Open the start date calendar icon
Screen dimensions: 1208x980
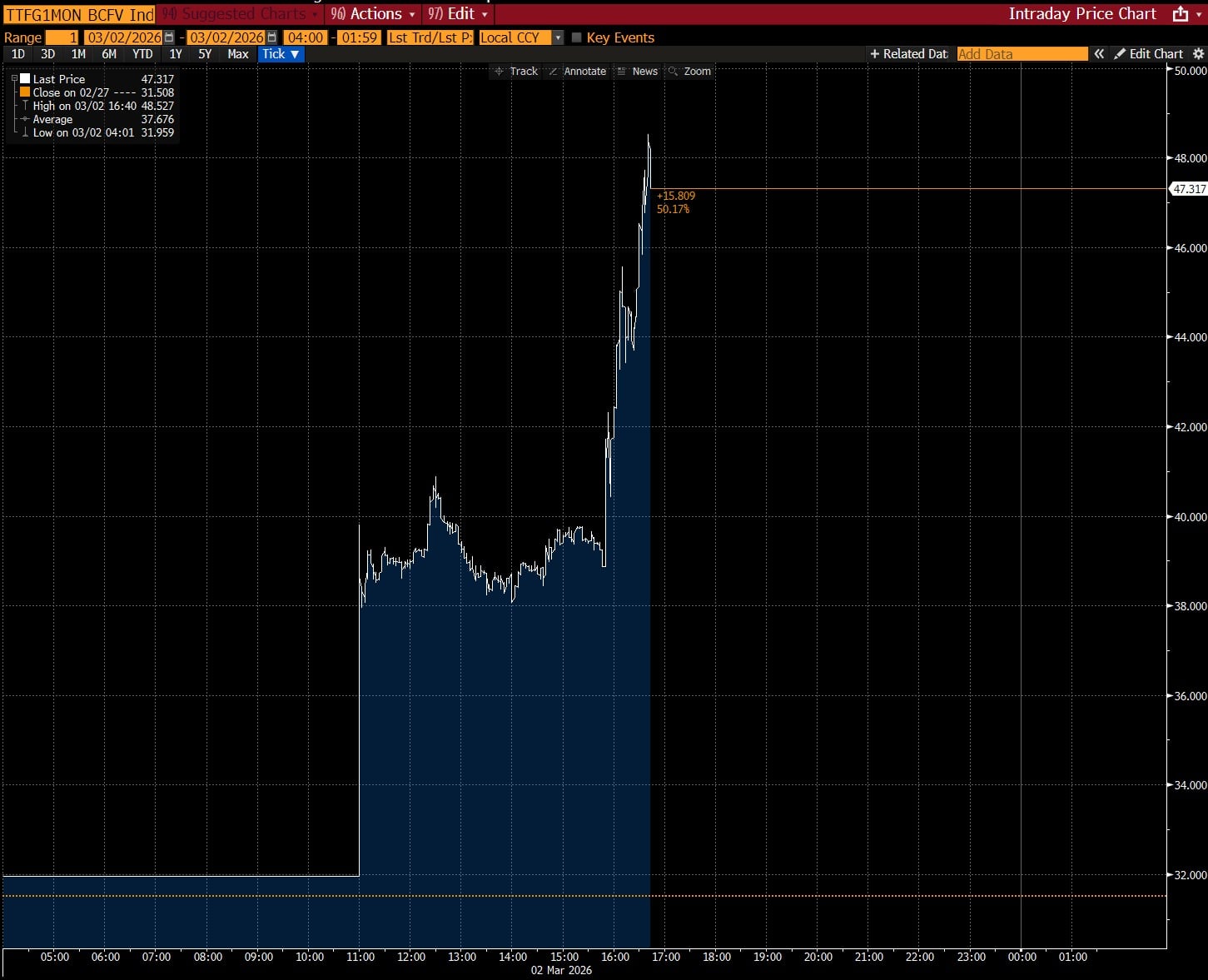coord(169,37)
